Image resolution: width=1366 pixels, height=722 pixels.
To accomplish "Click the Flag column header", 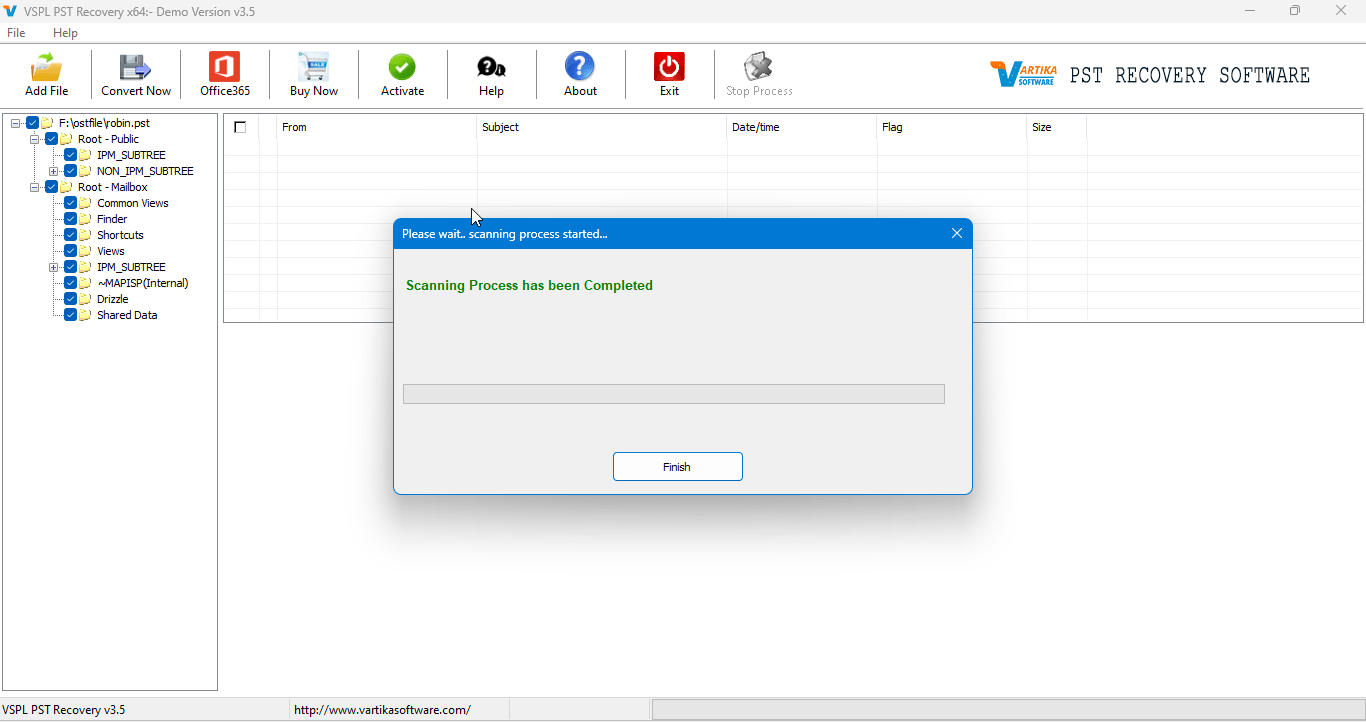I will pyautogui.click(x=952, y=127).
